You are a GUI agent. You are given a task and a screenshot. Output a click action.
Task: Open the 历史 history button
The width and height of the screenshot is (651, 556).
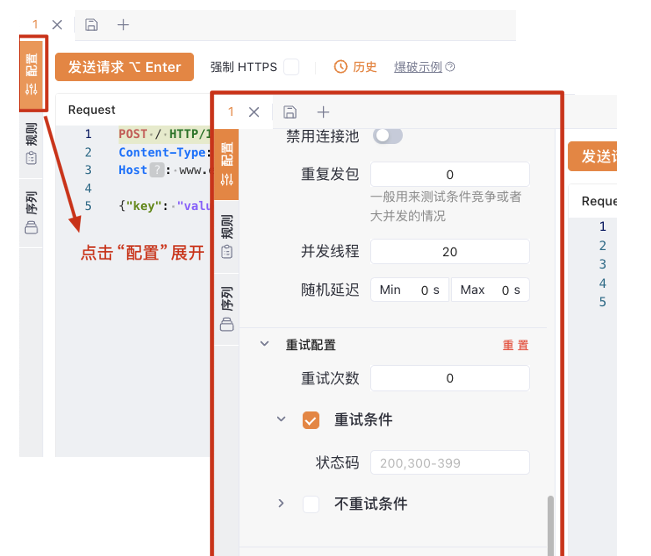point(355,67)
